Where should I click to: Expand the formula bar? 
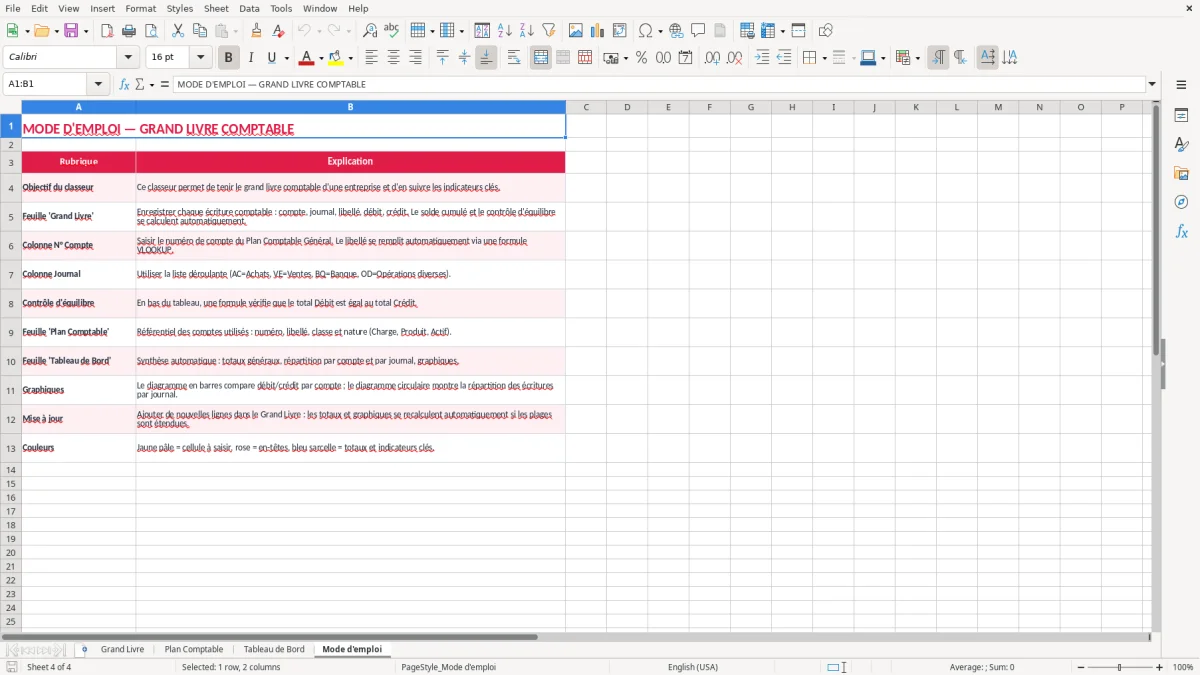[x=1152, y=85]
